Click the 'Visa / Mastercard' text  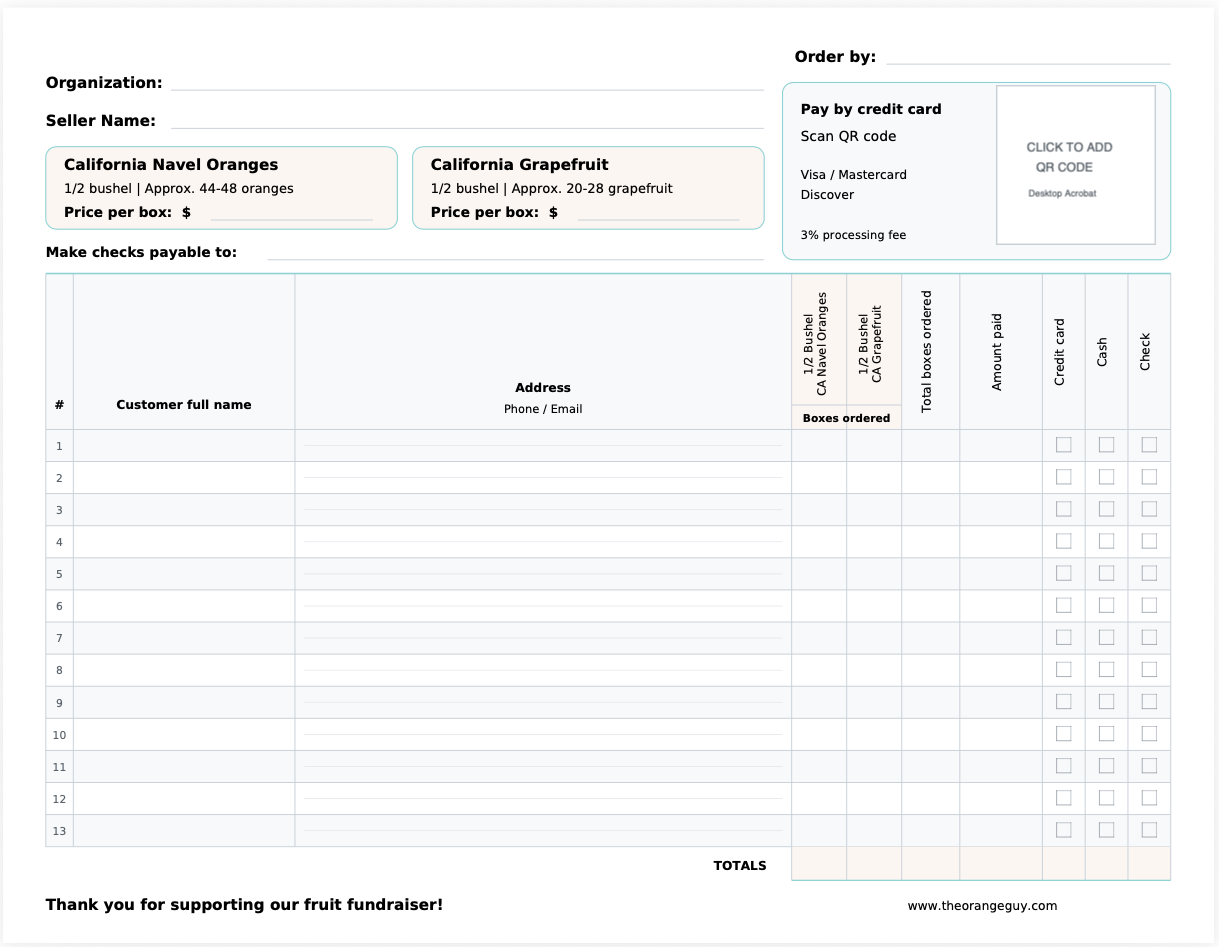point(853,175)
